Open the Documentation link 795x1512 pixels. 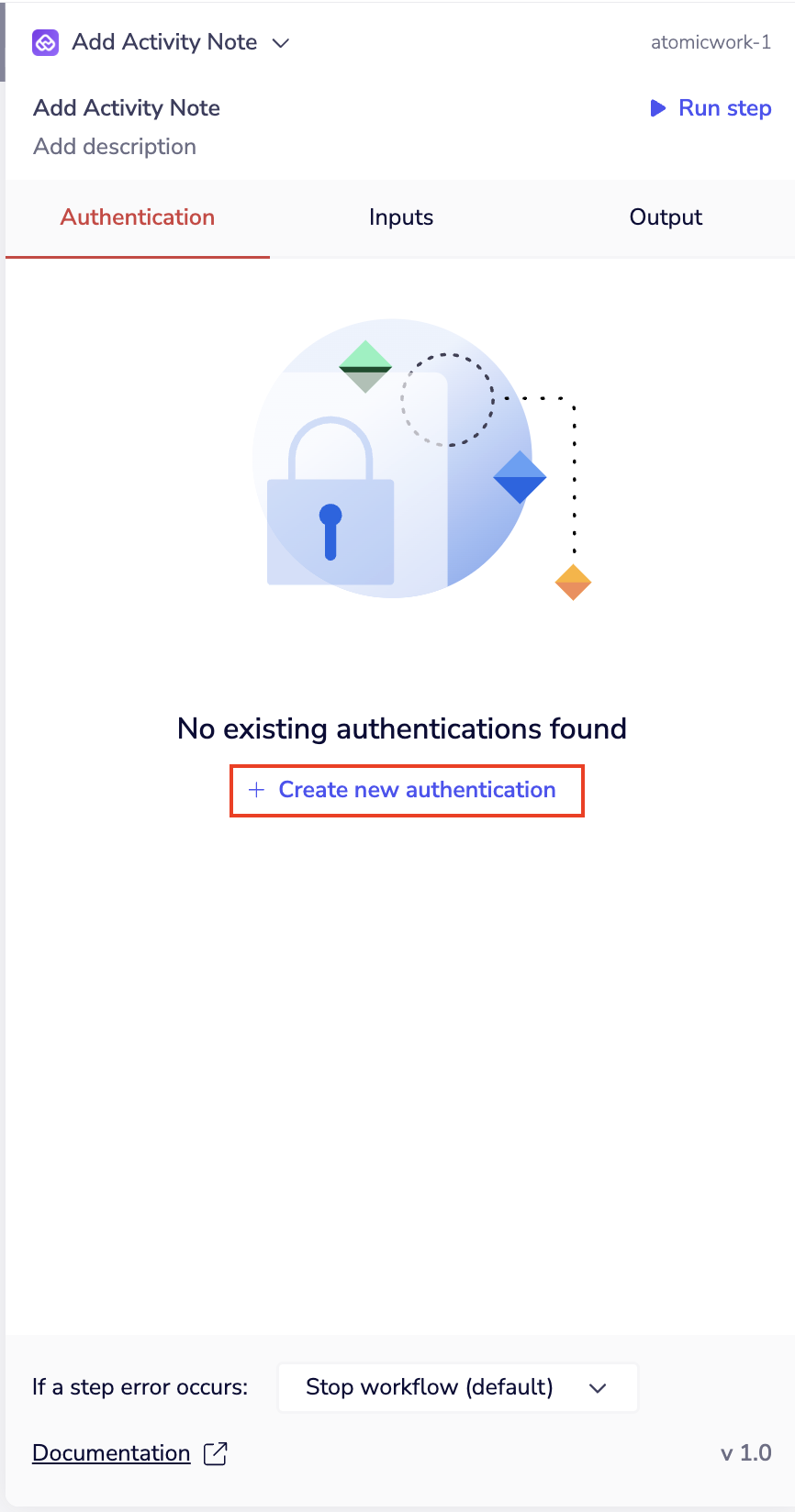(111, 1453)
